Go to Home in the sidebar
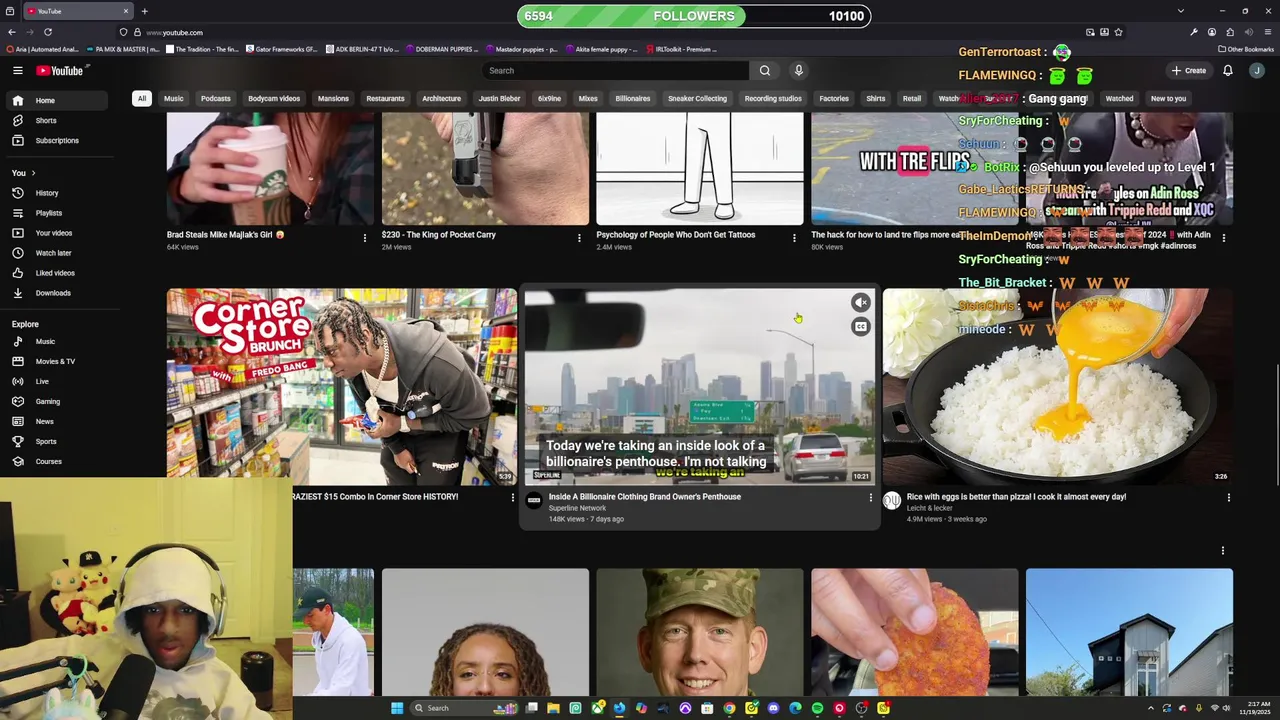Screen dimensions: 1280x720 [55, 101]
